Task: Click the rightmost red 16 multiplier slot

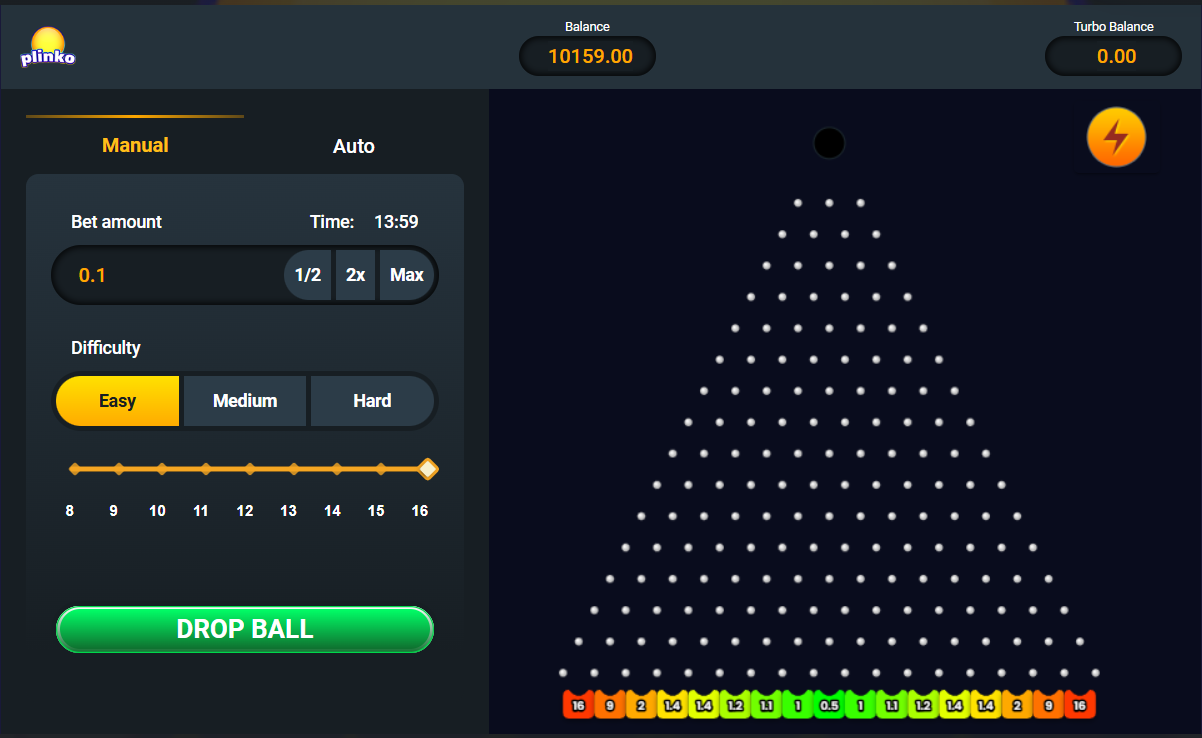Action: pos(1079,705)
